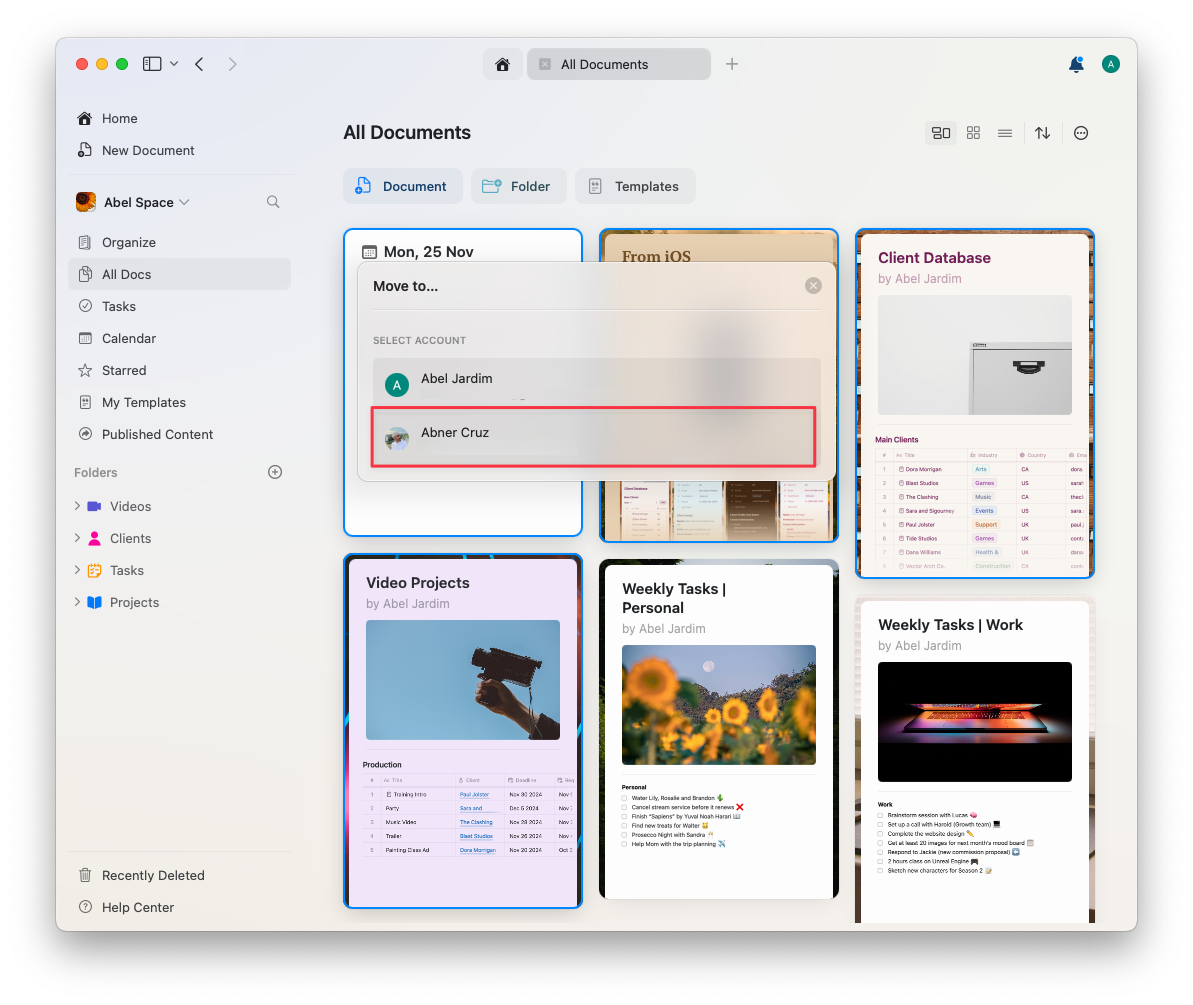Select the Tasks folder calendar icon
The image size is (1193, 1005).
(94, 570)
